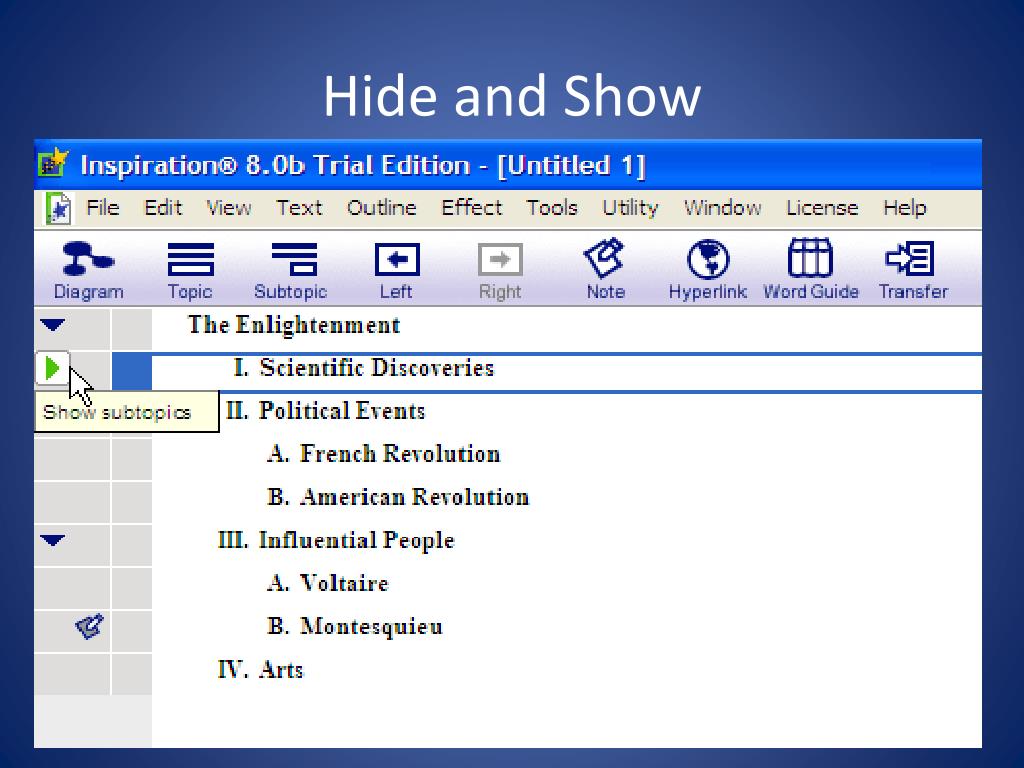Collapse The Enlightenment main topic
The width and height of the screenshot is (1024, 768).
click(53, 325)
